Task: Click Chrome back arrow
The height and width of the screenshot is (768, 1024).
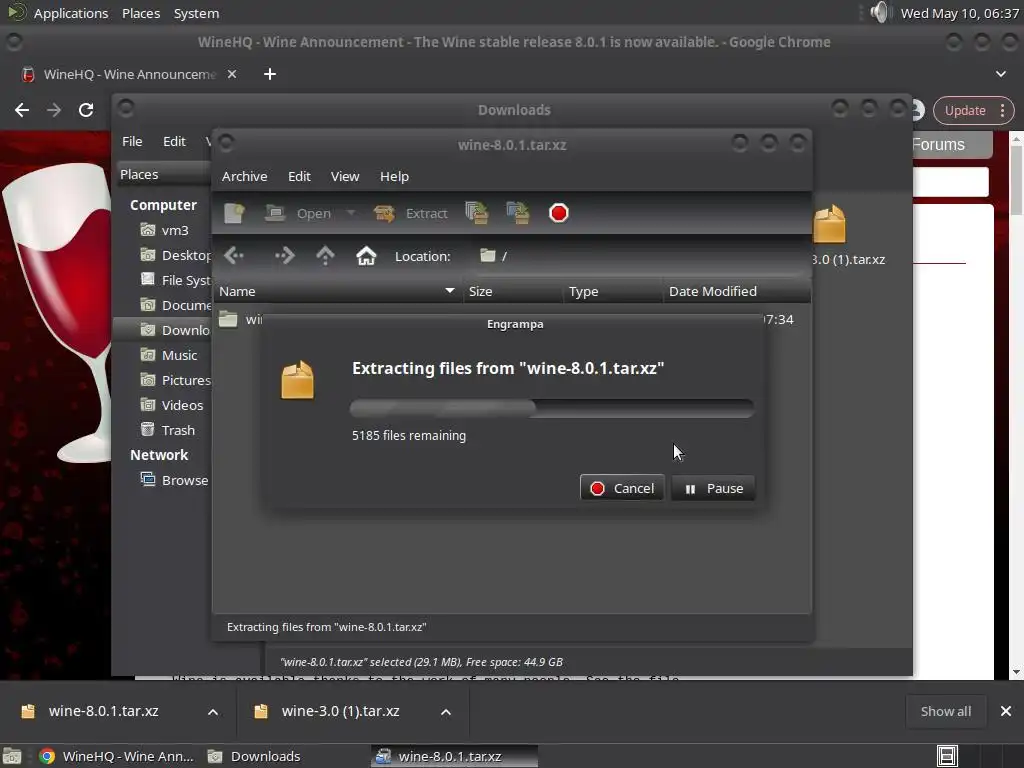Action: click(x=22, y=110)
